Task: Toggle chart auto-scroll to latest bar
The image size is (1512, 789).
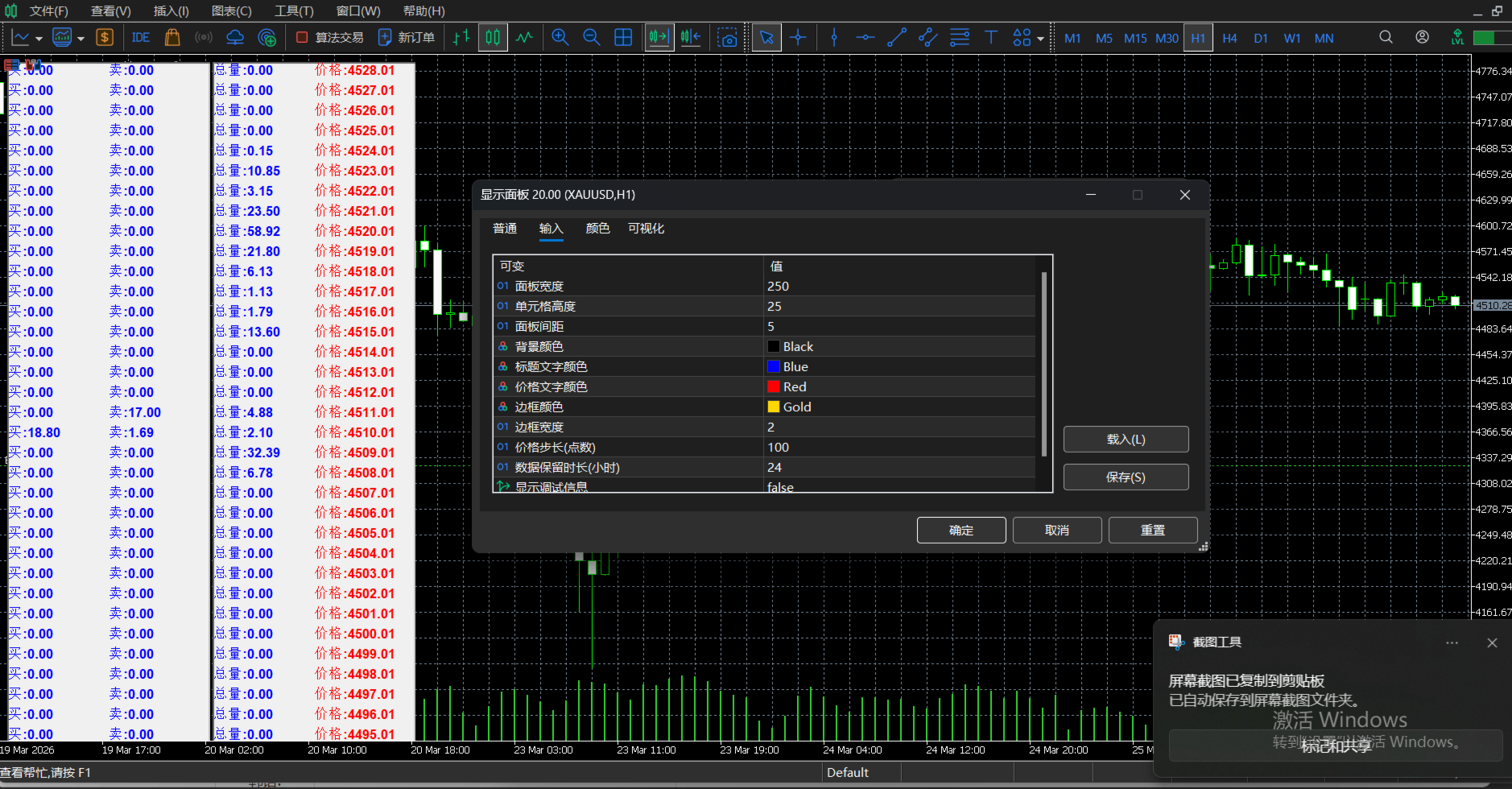Action: tap(659, 38)
